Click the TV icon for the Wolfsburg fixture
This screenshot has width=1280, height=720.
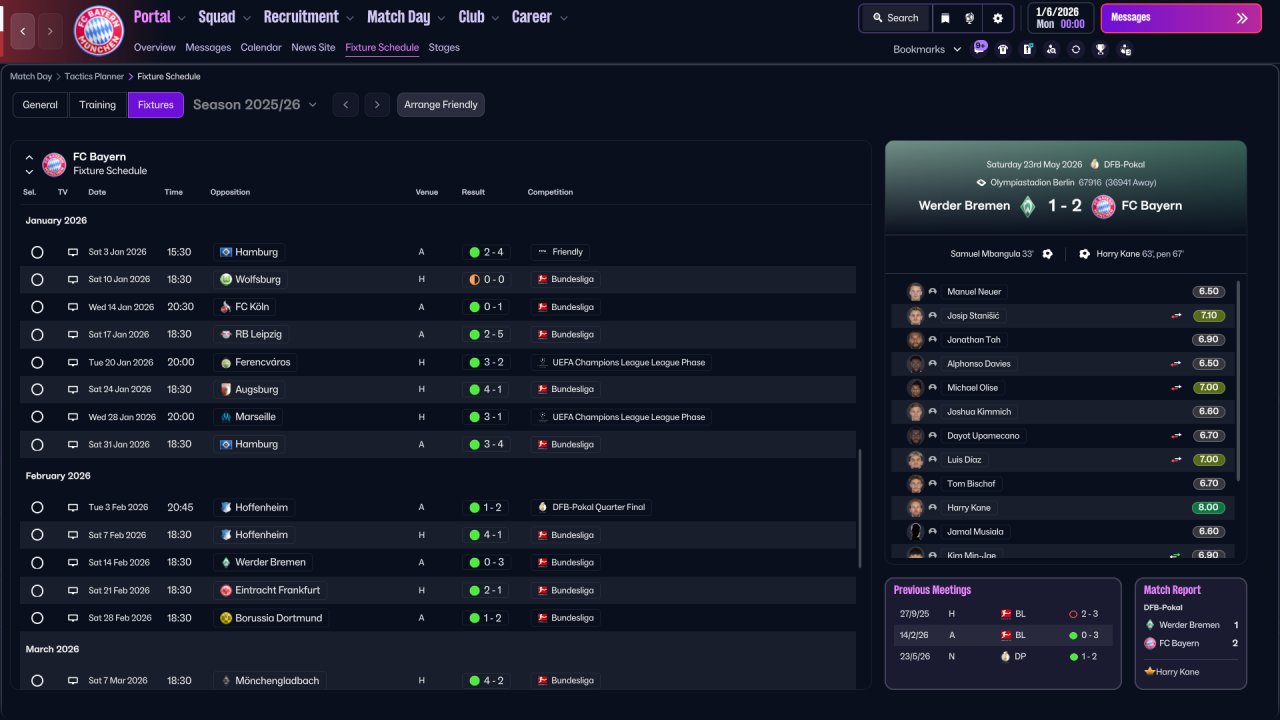point(73,280)
